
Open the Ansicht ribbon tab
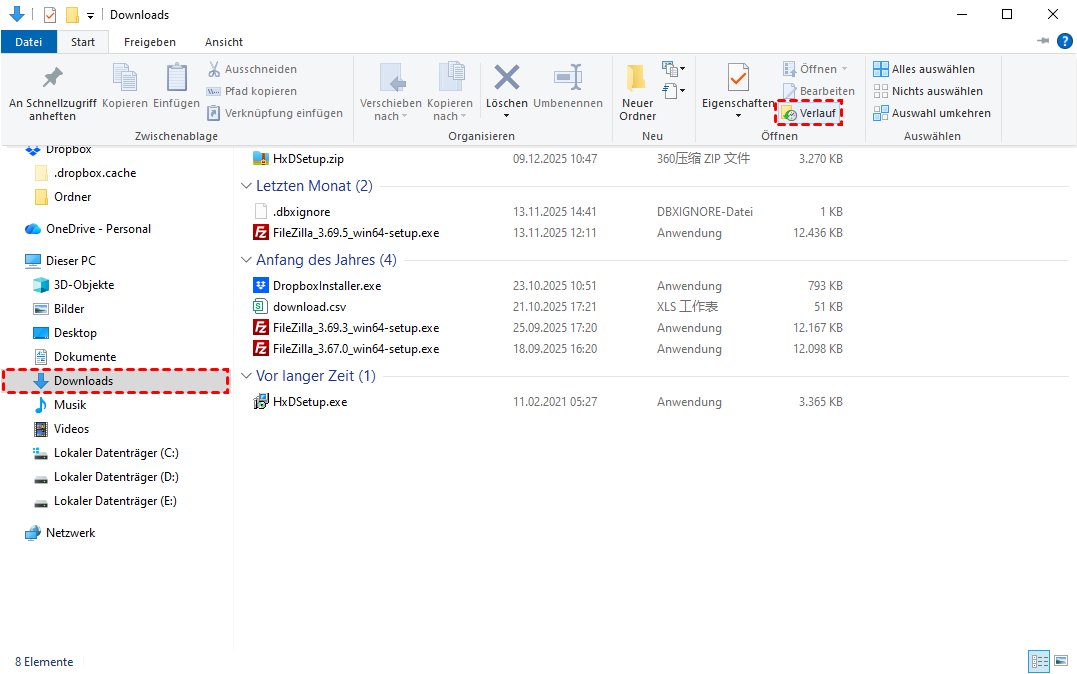(223, 42)
